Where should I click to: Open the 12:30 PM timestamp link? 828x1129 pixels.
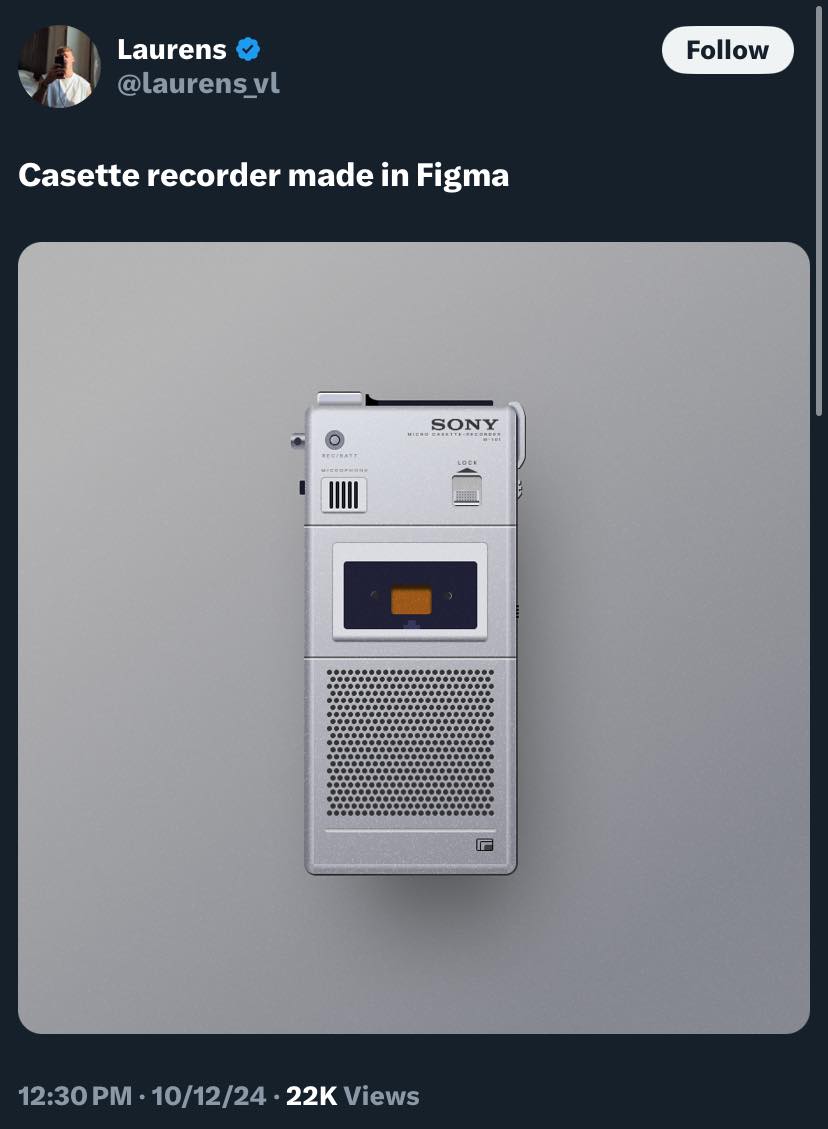tap(75, 1096)
